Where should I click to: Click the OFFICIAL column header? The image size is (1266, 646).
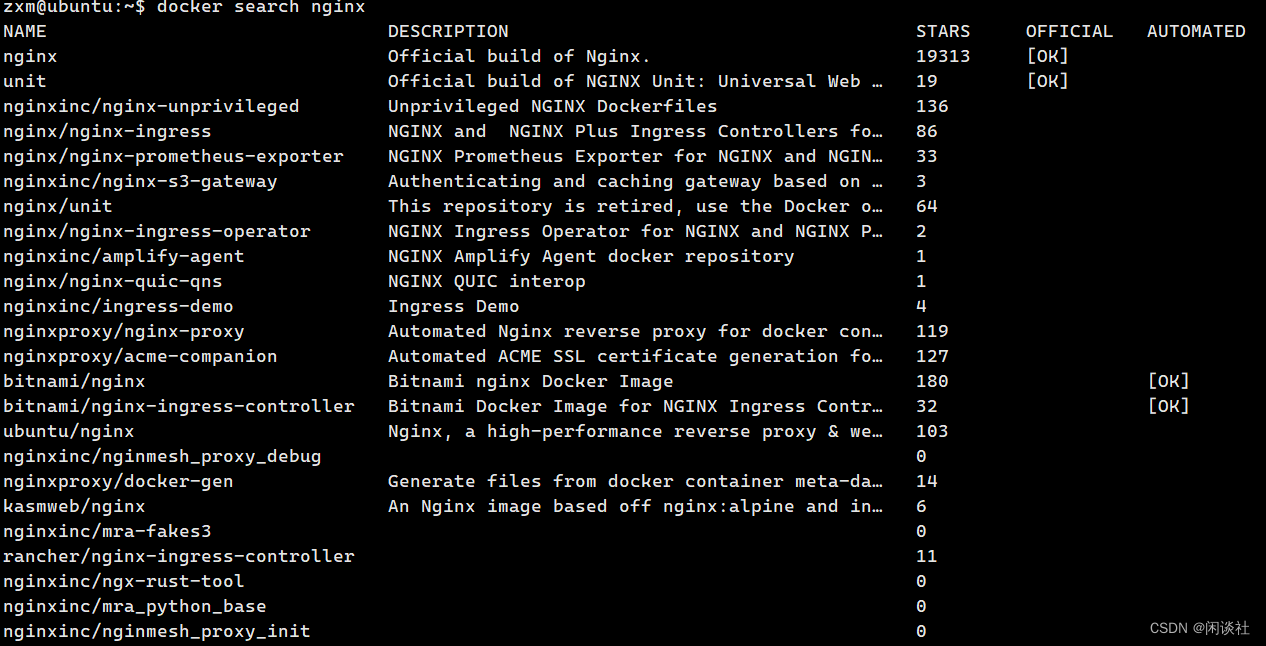point(1069,31)
